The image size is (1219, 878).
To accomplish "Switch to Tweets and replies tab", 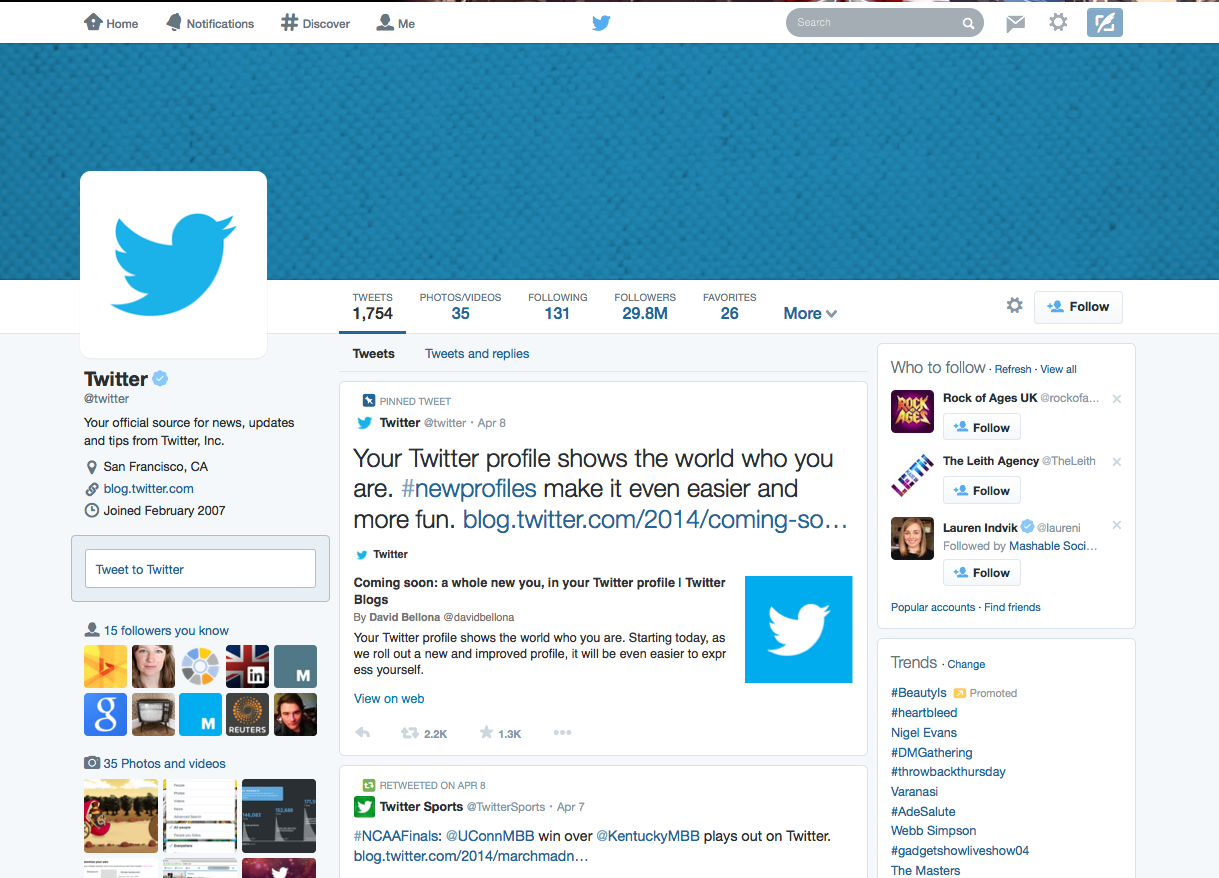I will coord(477,353).
